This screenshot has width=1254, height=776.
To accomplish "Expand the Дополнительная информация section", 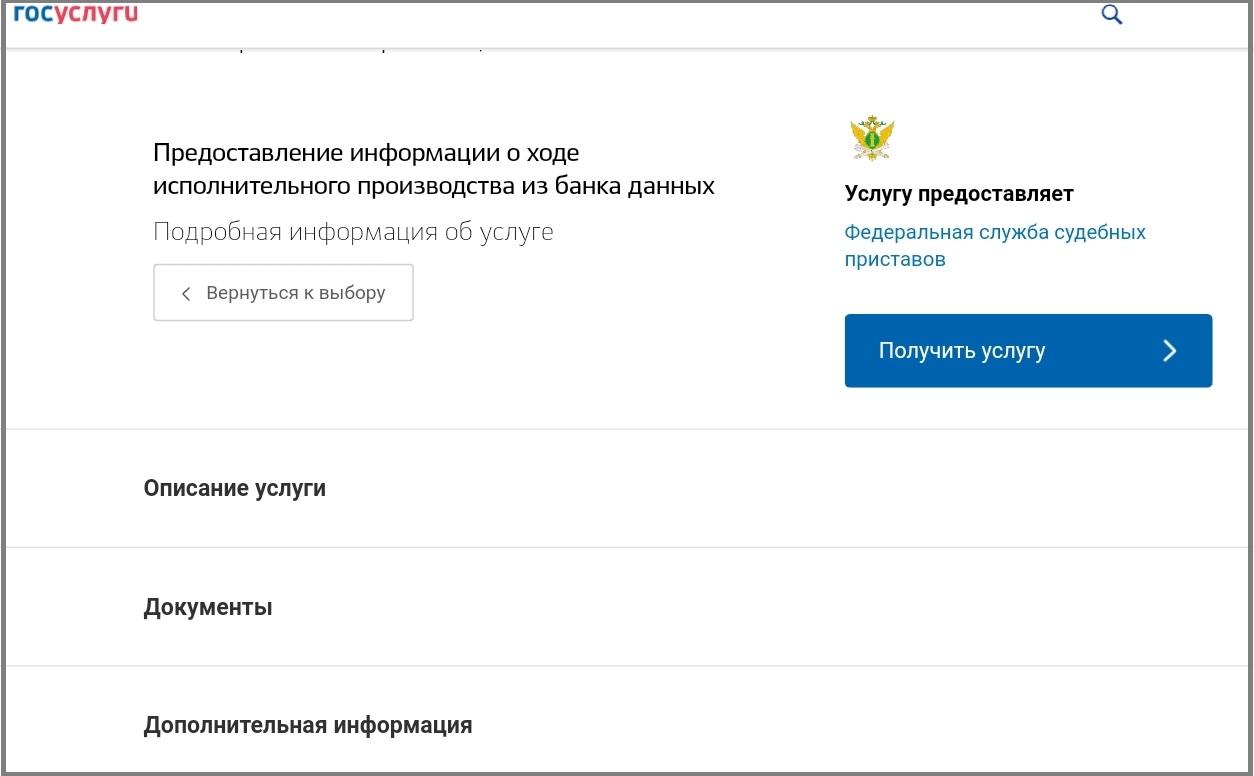I will [x=308, y=725].
